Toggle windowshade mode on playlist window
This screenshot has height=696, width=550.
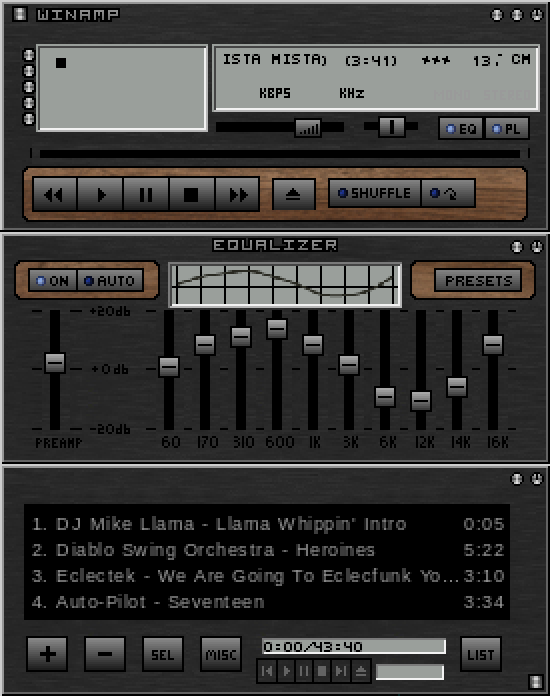(517, 478)
